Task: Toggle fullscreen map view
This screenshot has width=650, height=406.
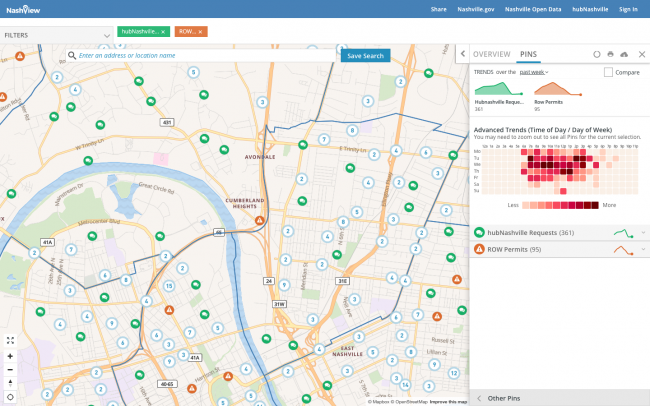Action: point(10,340)
